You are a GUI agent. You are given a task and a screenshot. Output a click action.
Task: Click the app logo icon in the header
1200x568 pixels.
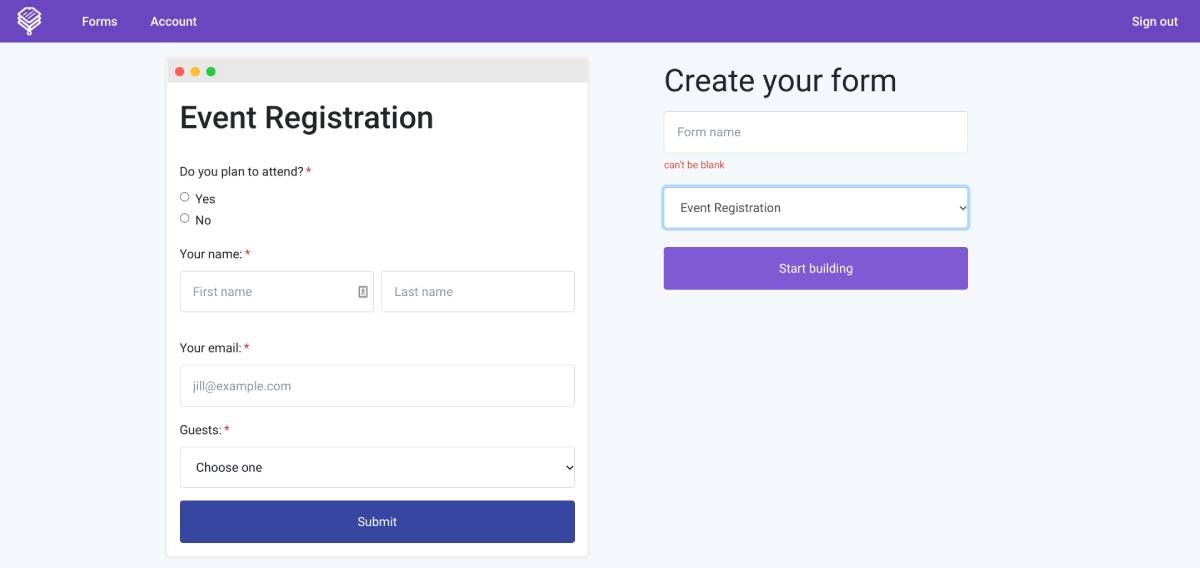point(30,21)
